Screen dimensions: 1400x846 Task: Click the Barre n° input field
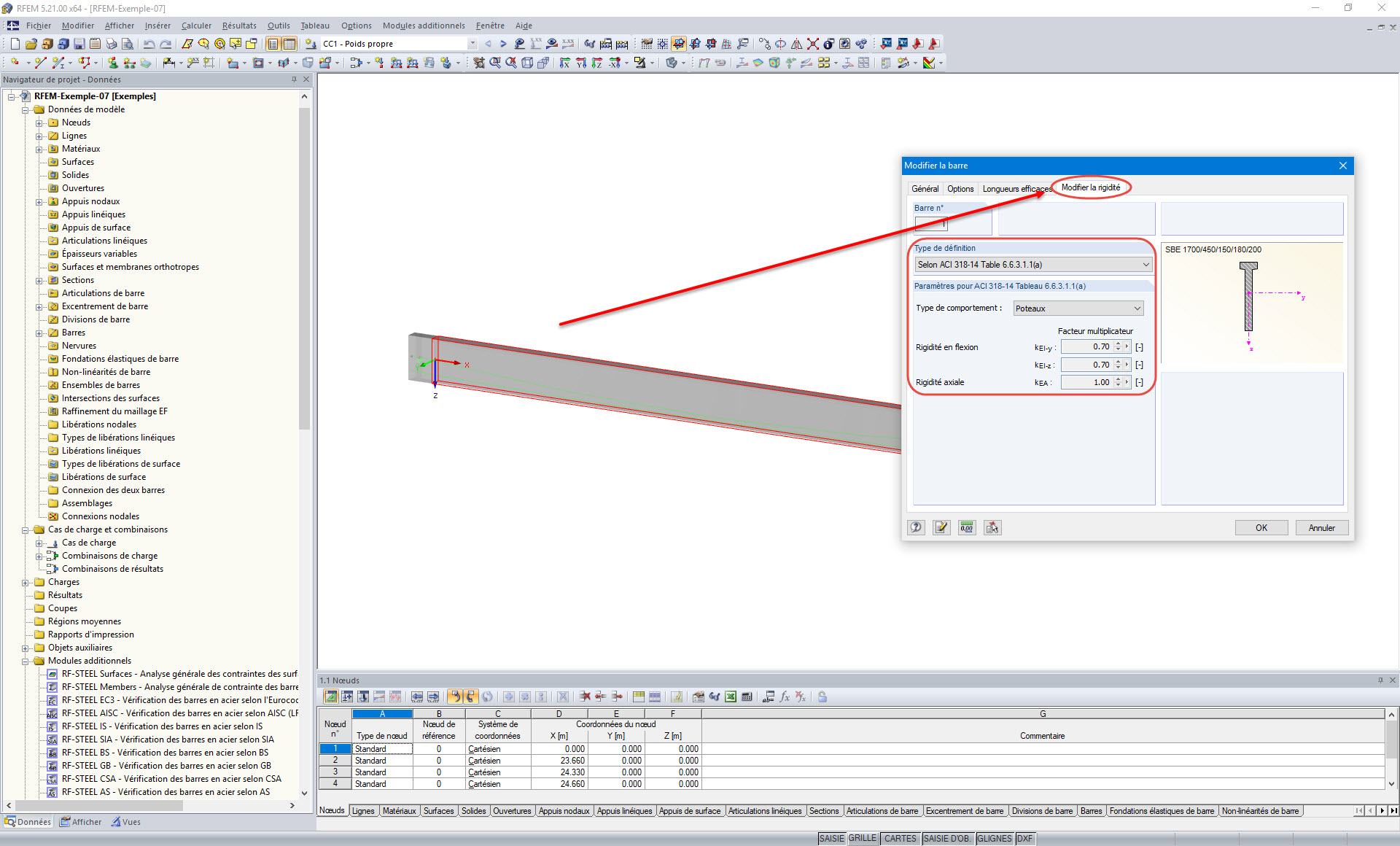930,223
